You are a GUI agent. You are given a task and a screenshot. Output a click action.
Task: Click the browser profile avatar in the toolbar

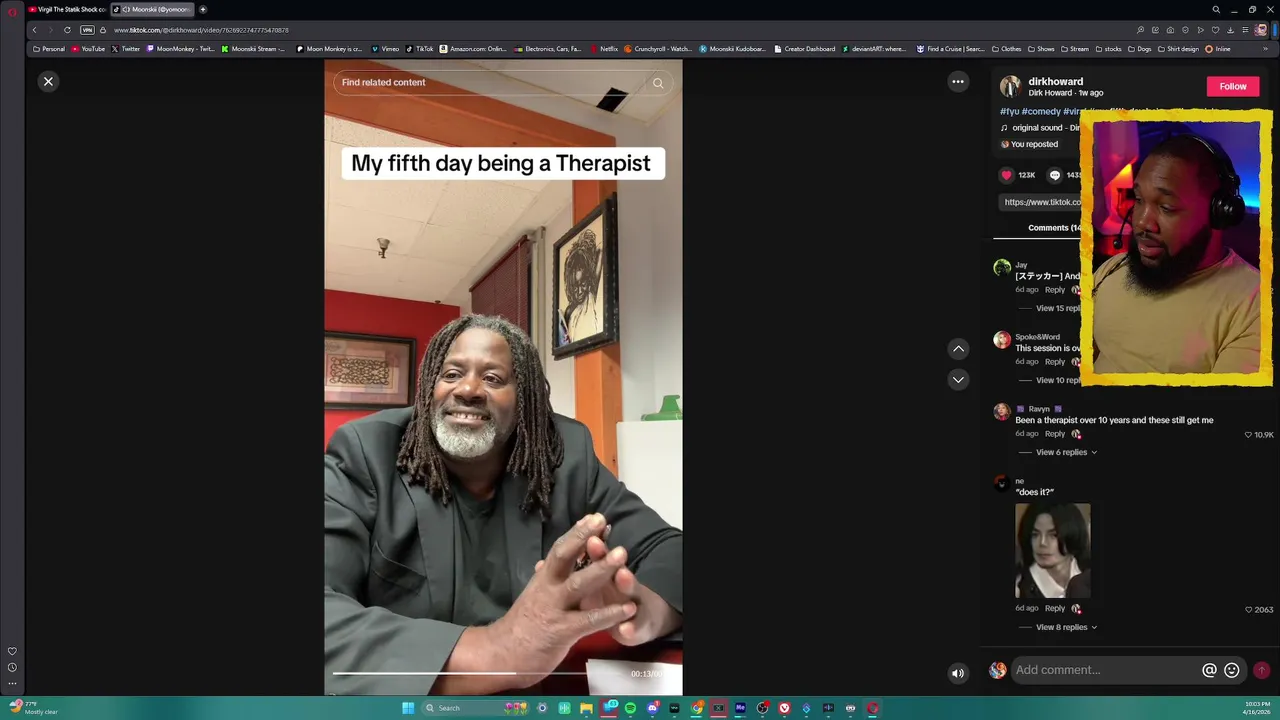1262,30
